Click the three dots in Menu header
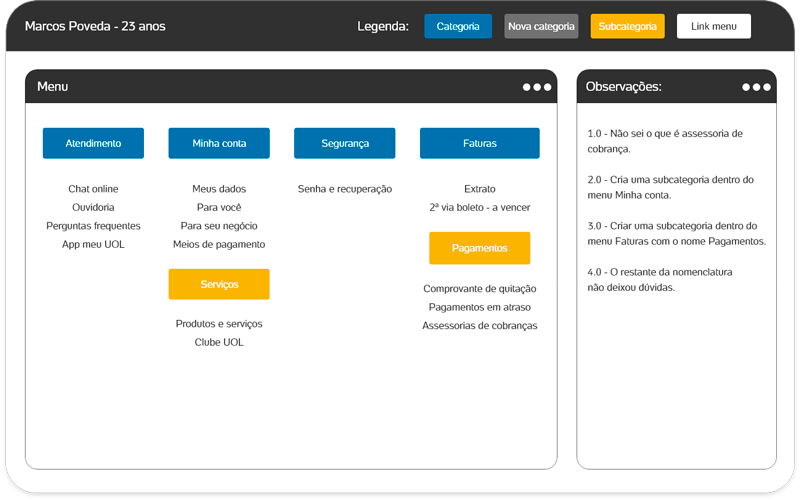 coord(536,87)
